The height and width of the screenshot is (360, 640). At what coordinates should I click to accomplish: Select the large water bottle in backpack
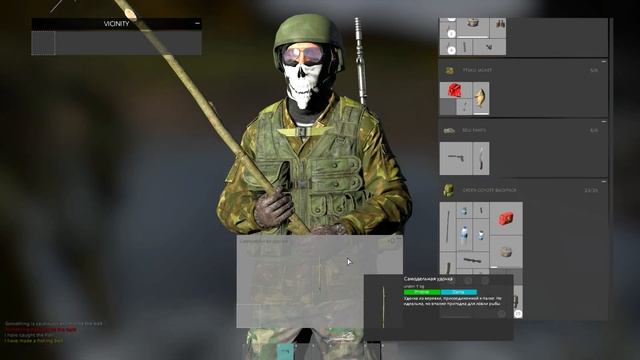coord(464,235)
